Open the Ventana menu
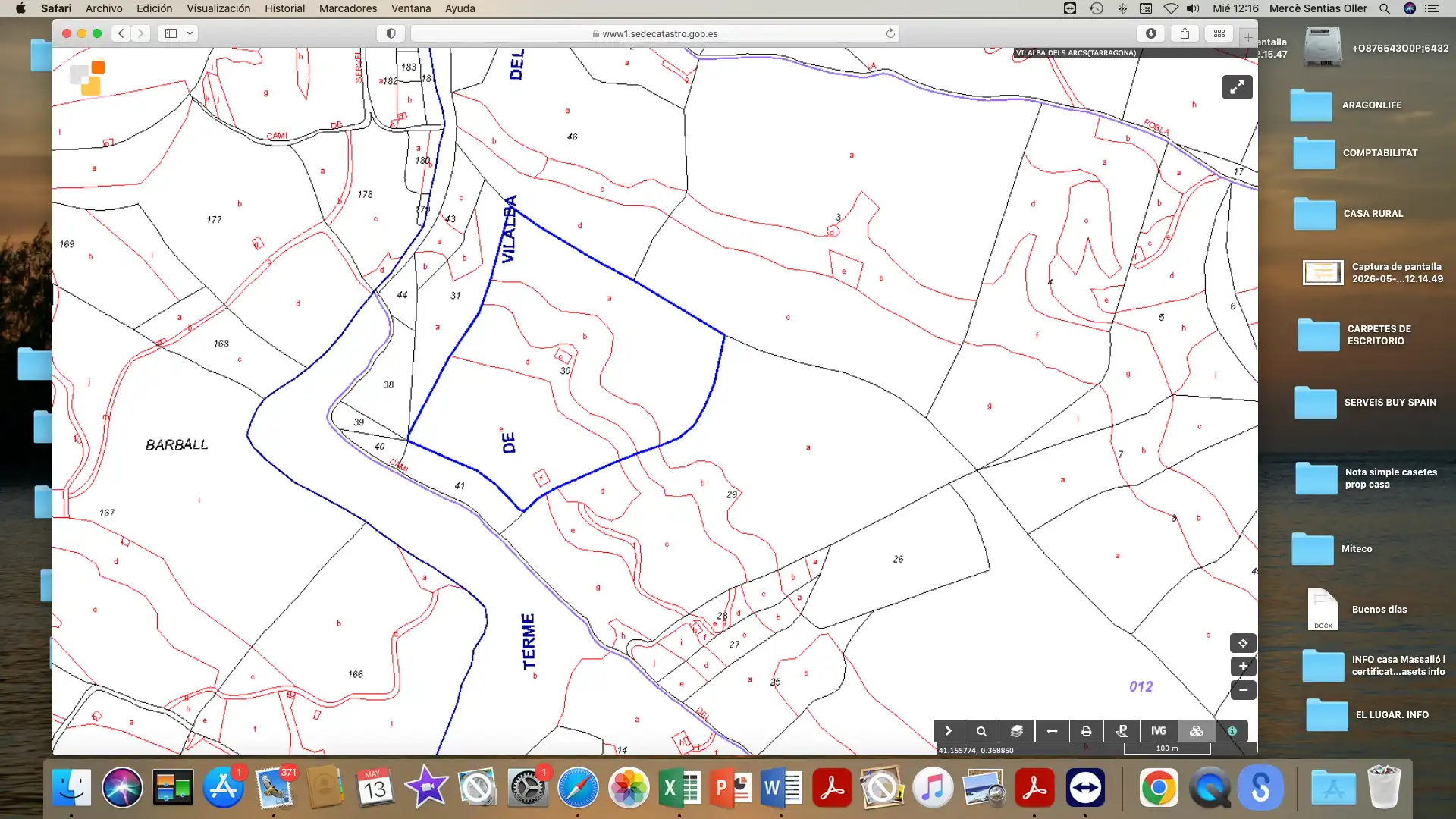Image resolution: width=1456 pixels, height=819 pixels. click(411, 8)
